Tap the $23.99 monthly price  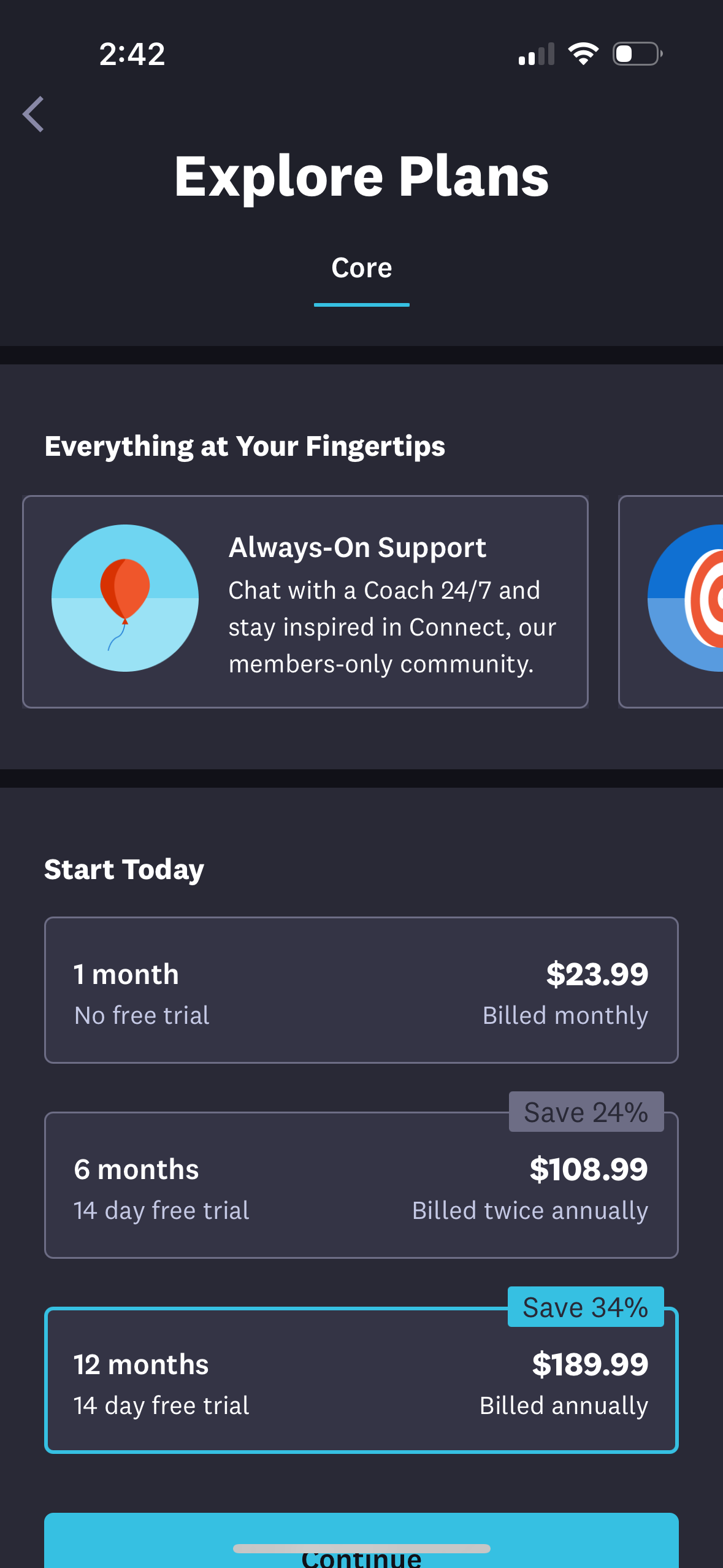click(x=597, y=975)
